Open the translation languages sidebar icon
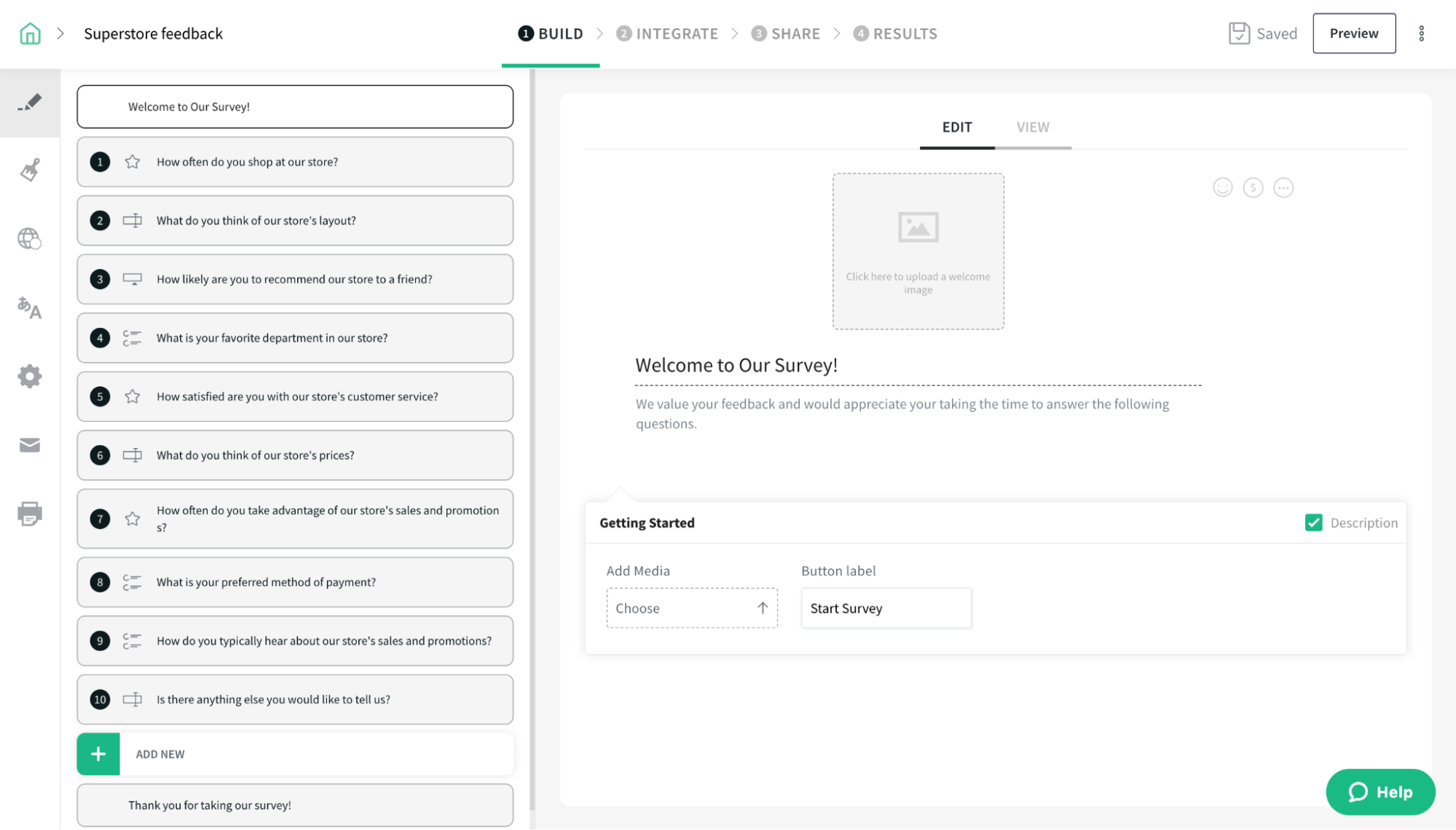The height and width of the screenshot is (830, 1456). pyautogui.click(x=30, y=308)
